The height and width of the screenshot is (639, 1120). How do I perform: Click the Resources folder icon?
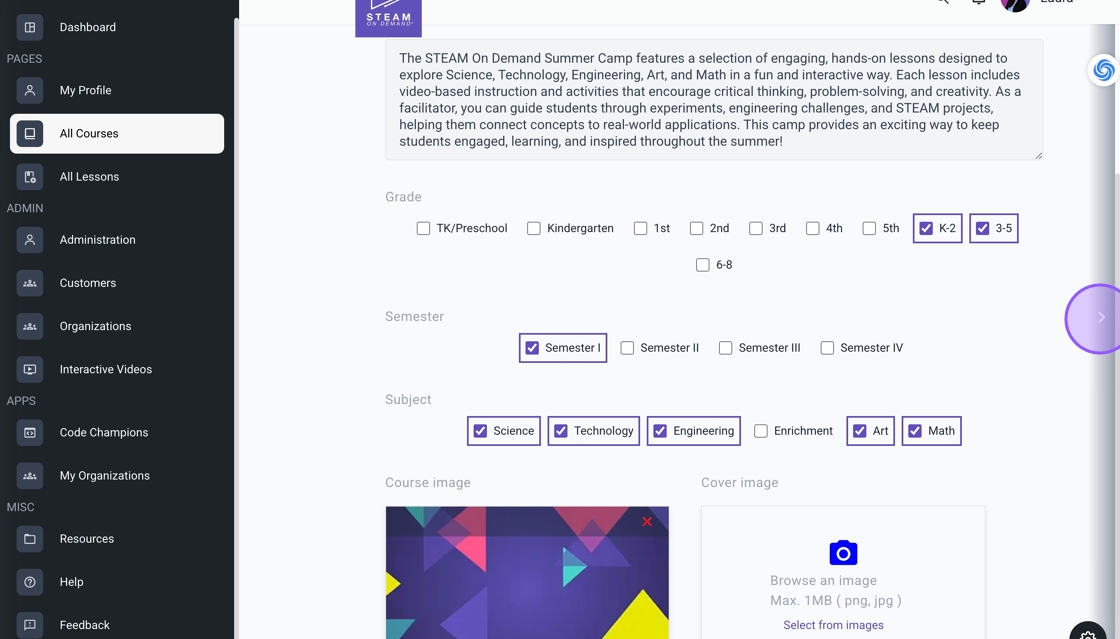pos(30,538)
